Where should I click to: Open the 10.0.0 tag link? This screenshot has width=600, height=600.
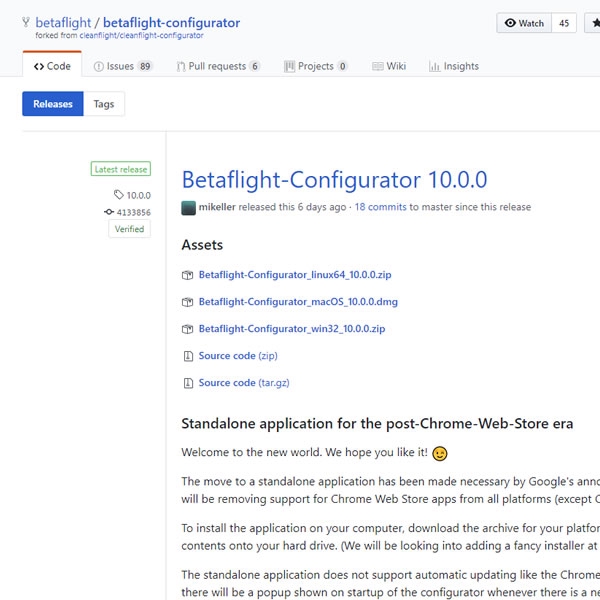click(139, 195)
